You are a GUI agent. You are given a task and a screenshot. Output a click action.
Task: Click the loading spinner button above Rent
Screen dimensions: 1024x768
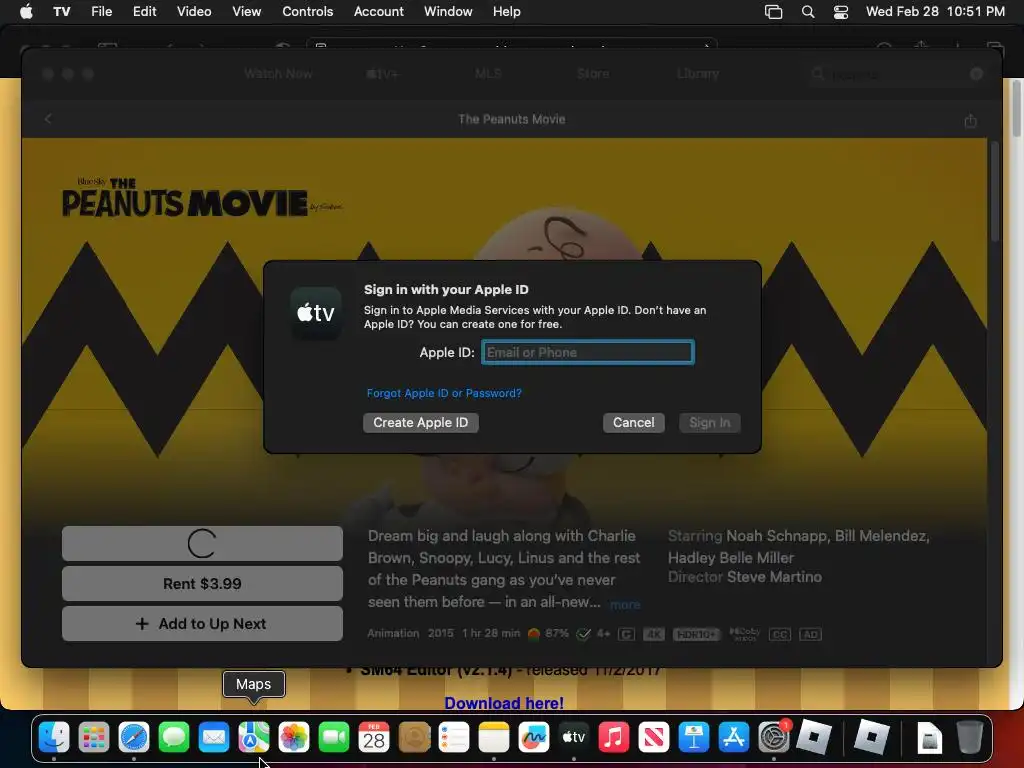point(202,543)
